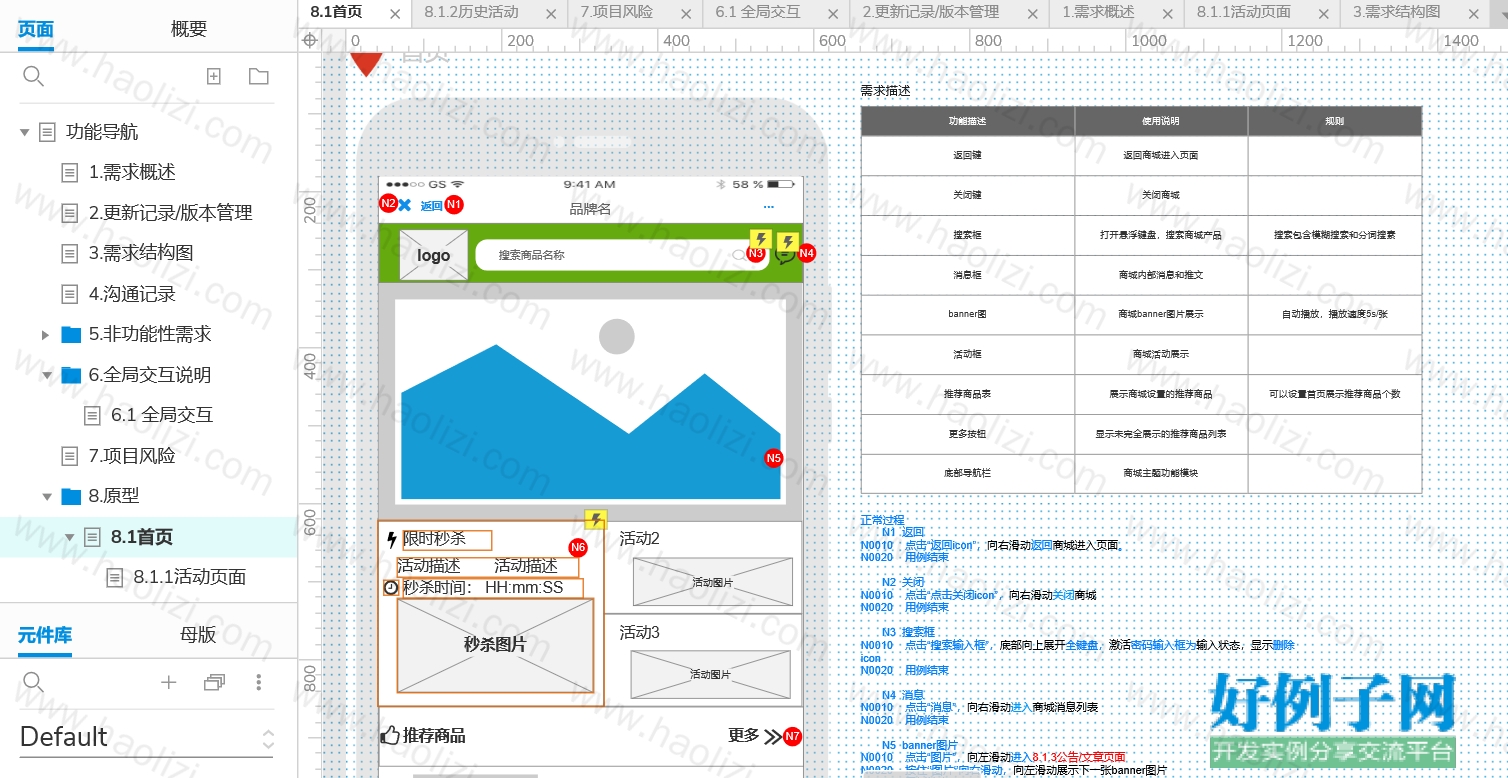Click the add folder icon in pages panel
This screenshot has width=1508, height=778.
click(259, 76)
